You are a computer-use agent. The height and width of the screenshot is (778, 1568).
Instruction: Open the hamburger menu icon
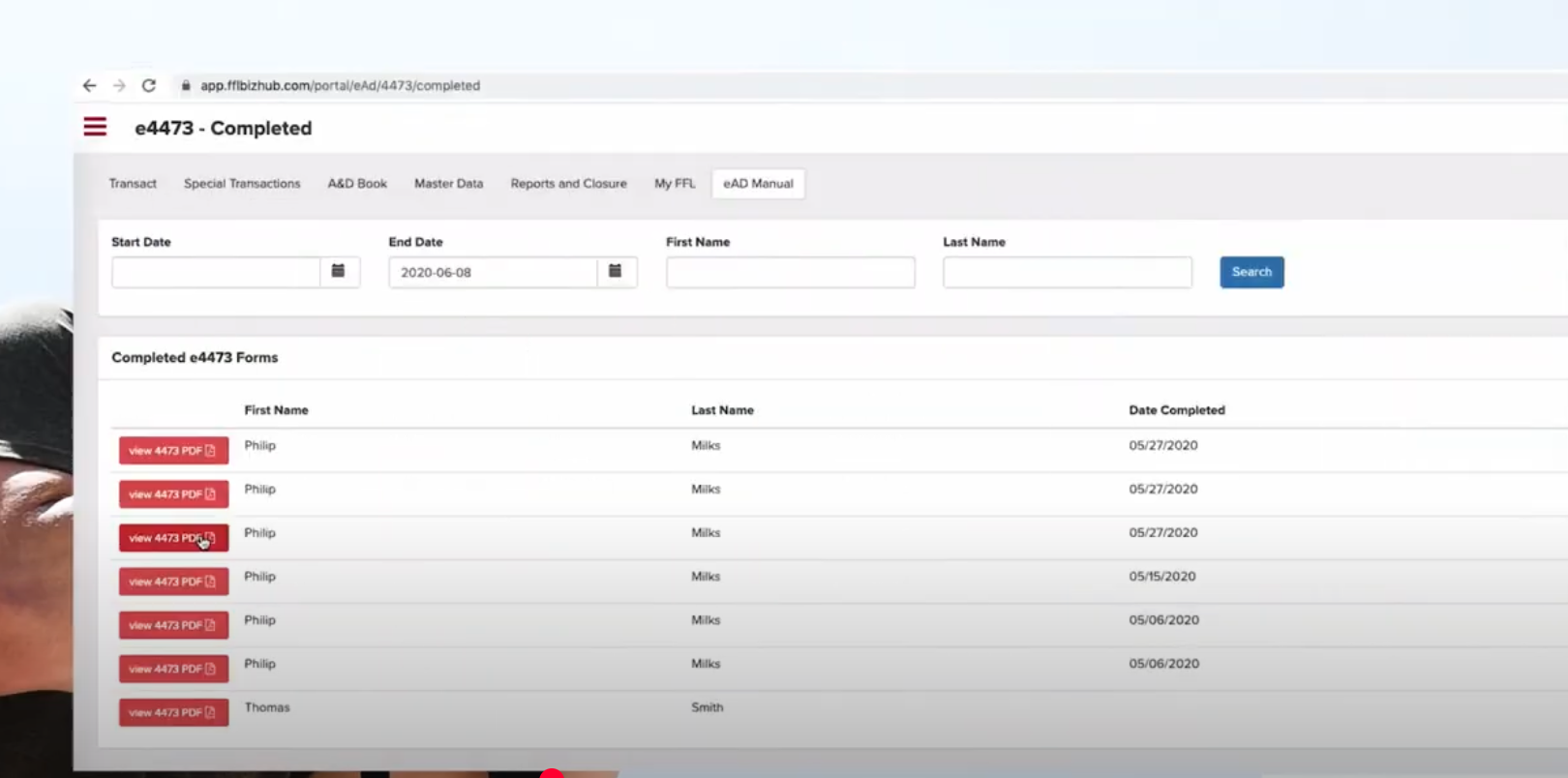tap(95, 127)
